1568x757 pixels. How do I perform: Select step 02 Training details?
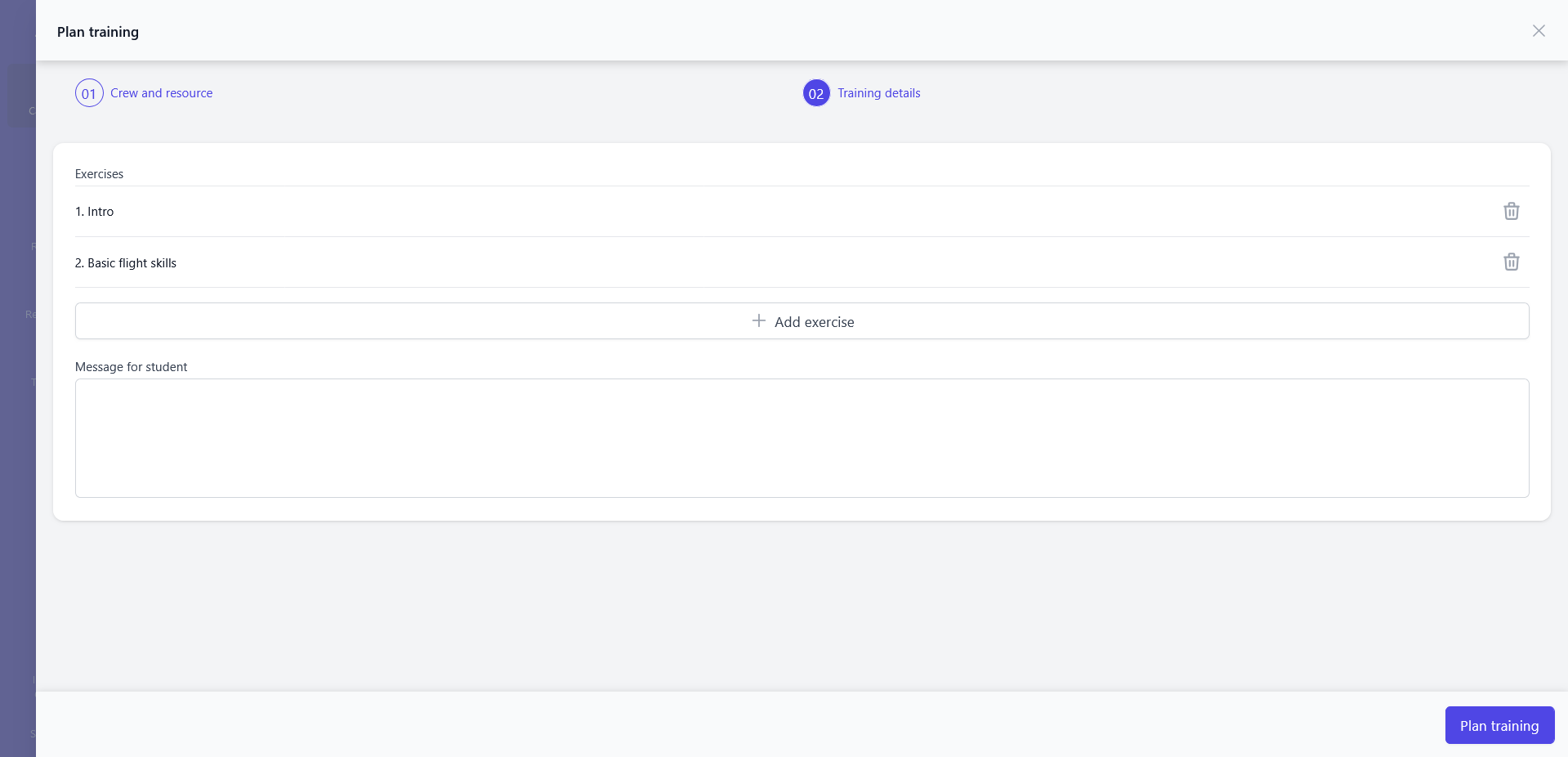point(862,93)
